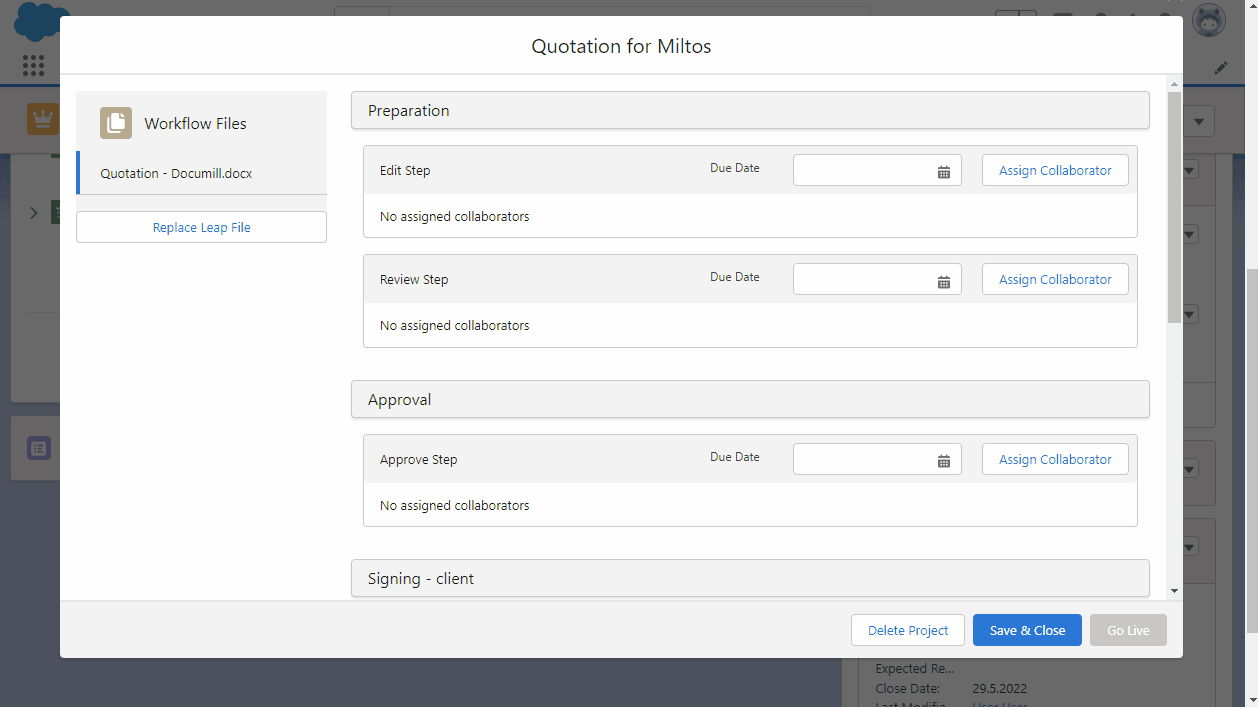This screenshot has height=707, width=1258.
Task: Click the Replace Leap File button
Action: [x=201, y=227]
